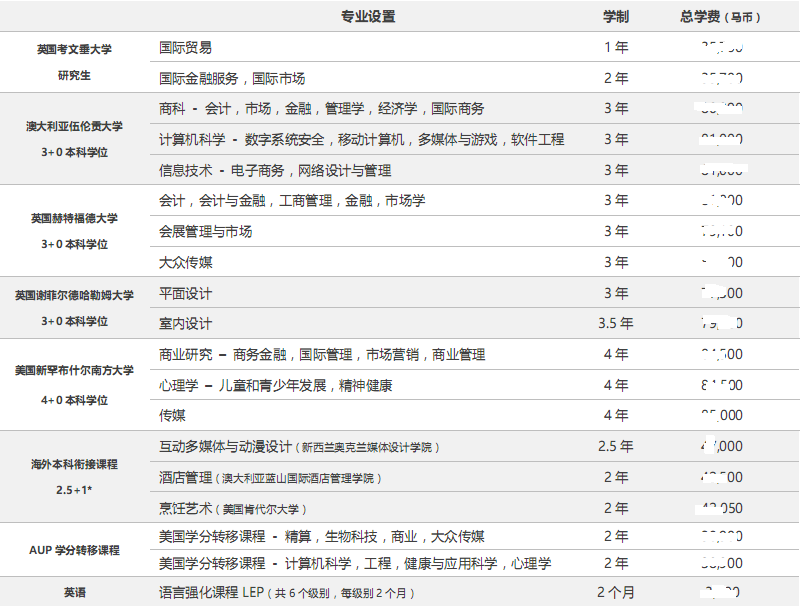This screenshot has height=606, width=803.
Task: Click the 传媒 program row
Action: 475,415
